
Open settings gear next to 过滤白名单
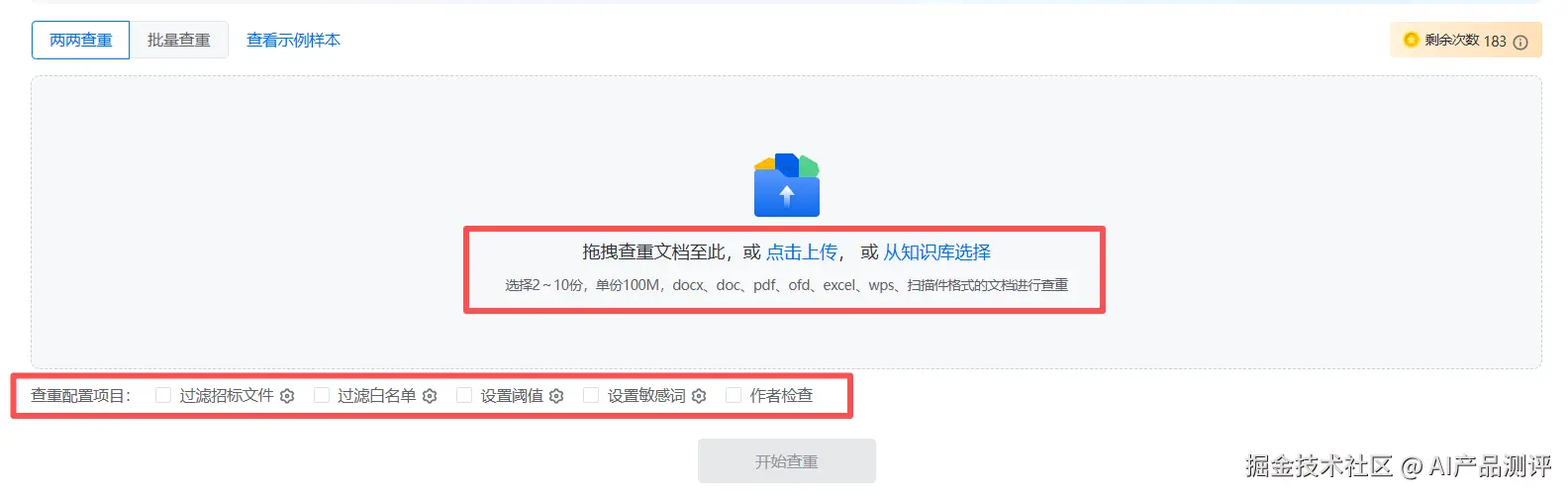(x=430, y=396)
